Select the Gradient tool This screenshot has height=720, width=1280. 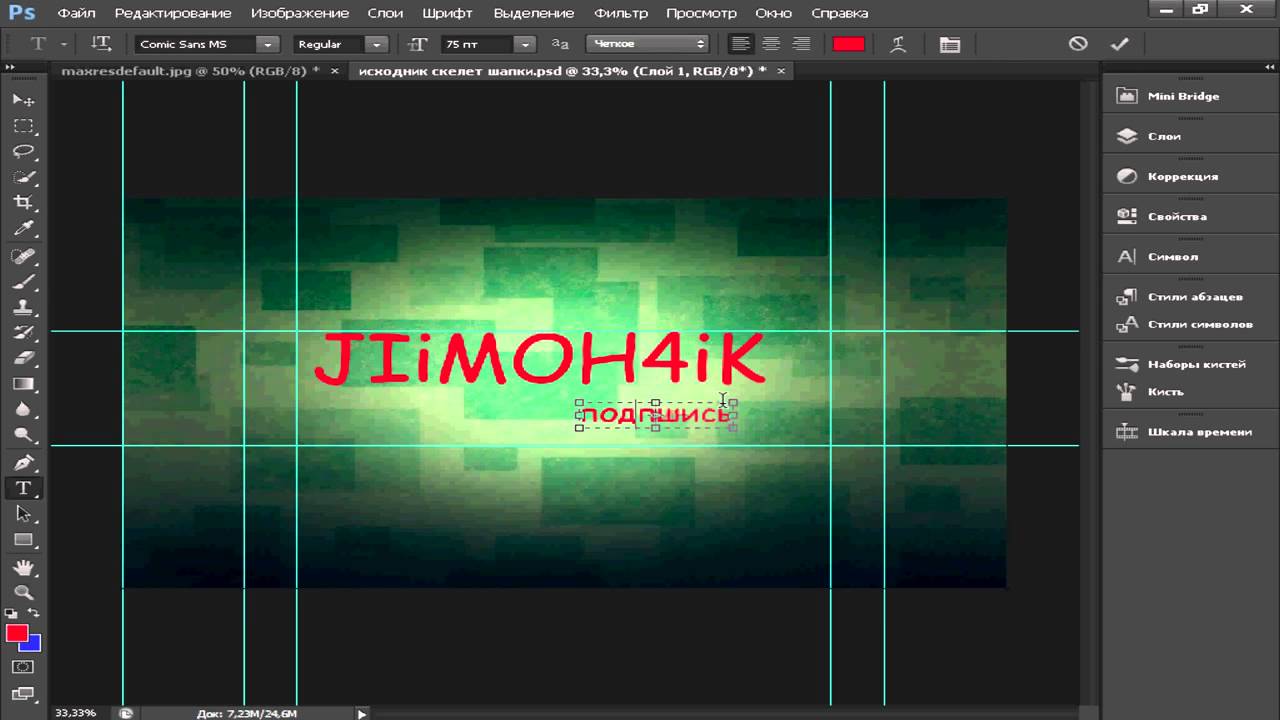[x=23, y=384]
